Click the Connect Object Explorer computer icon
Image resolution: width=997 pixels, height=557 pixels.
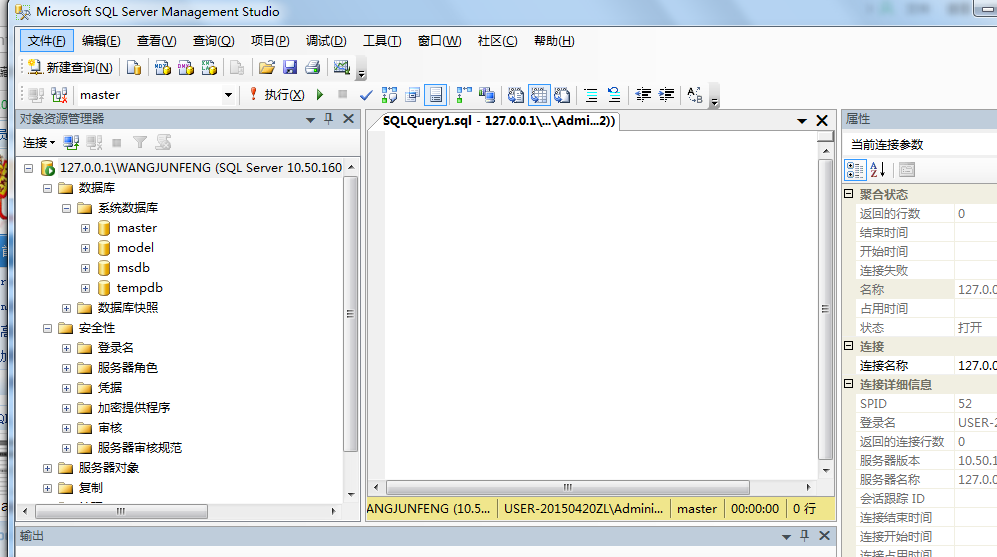(71, 142)
